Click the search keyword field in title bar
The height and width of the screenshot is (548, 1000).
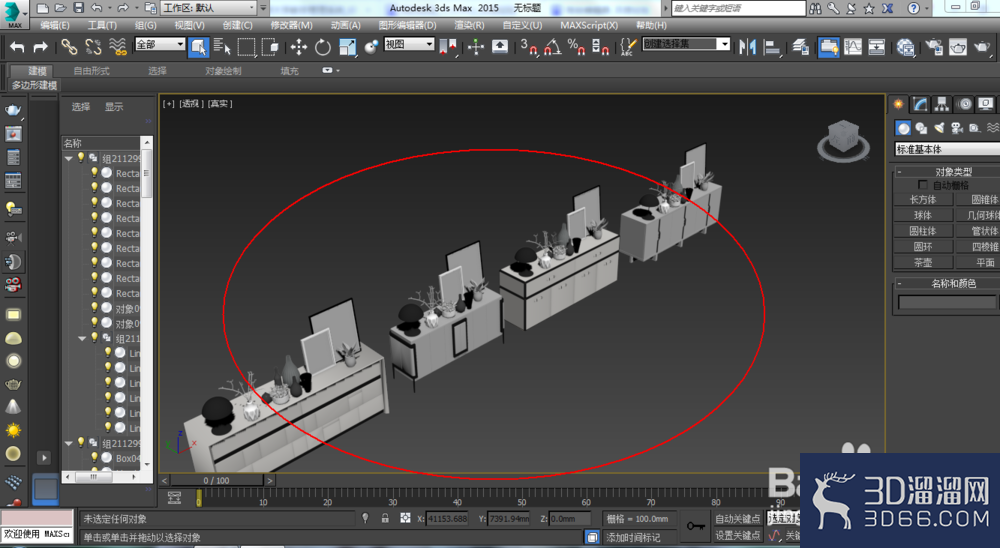click(x=739, y=8)
